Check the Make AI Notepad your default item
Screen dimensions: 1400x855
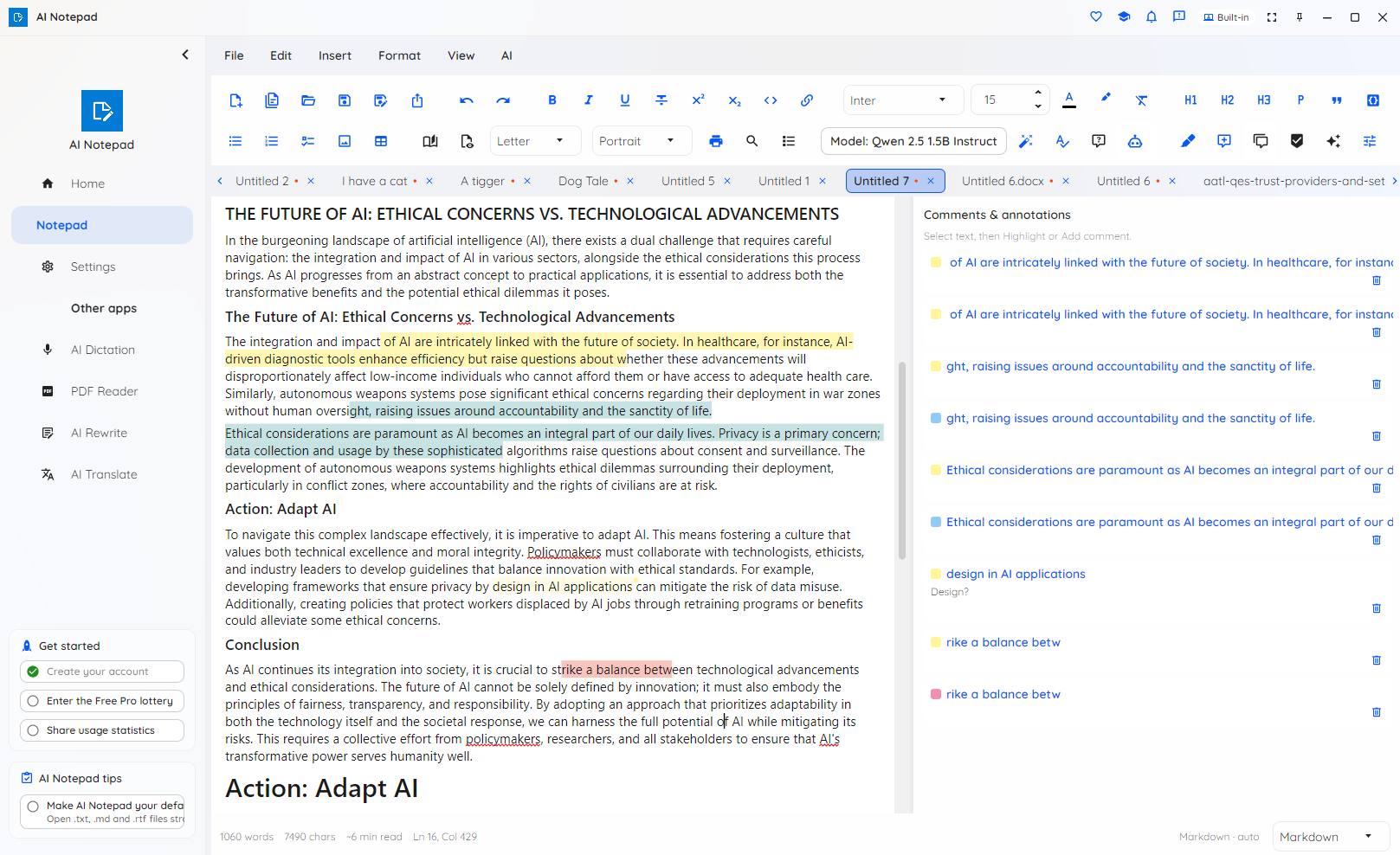click(x=102, y=812)
